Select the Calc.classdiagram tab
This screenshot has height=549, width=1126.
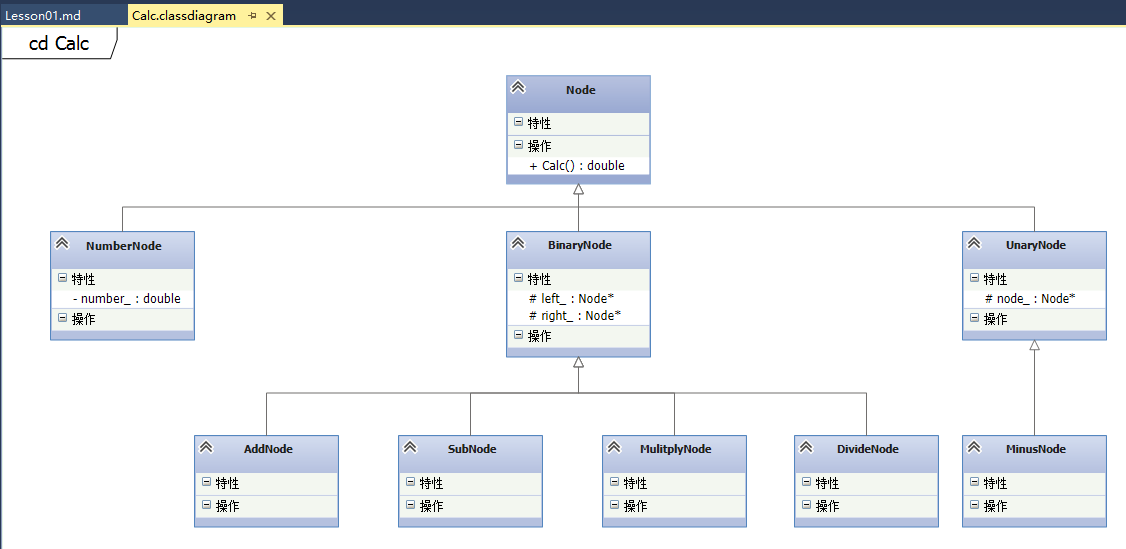click(184, 16)
